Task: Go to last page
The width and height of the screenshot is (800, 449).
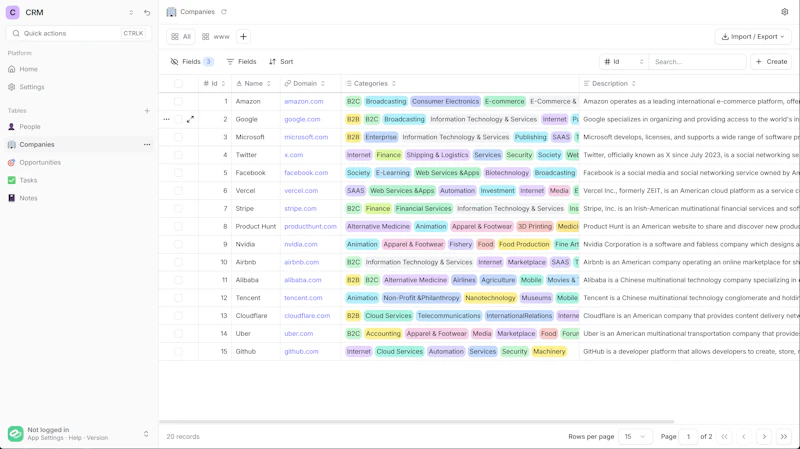Action: tap(784, 436)
